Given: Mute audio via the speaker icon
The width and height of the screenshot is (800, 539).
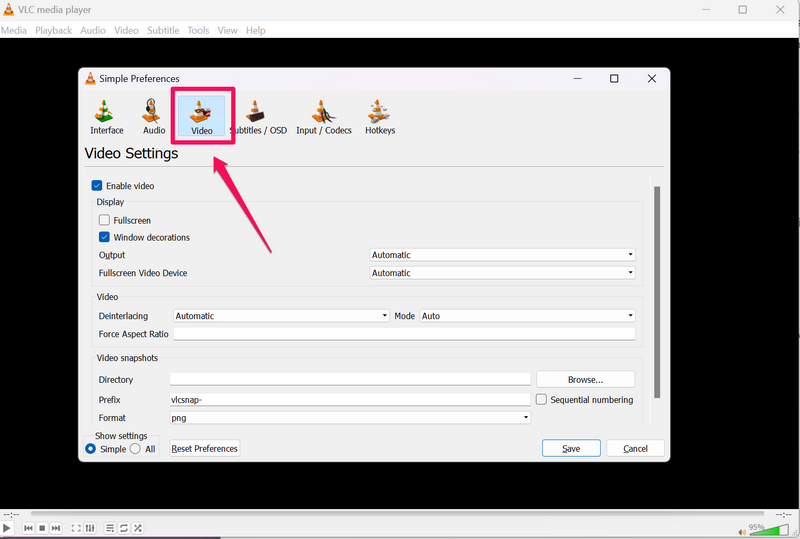Looking at the screenshot, I should [x=742, y=532].
